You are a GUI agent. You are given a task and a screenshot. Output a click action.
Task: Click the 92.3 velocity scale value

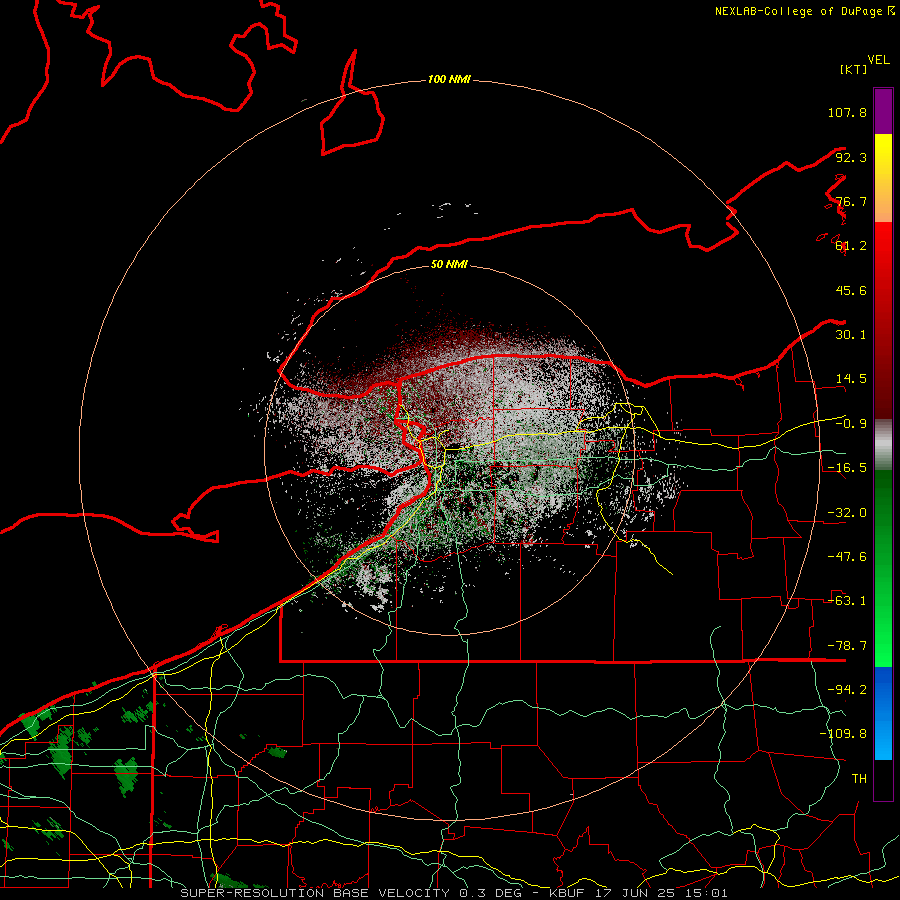point(851,157)
